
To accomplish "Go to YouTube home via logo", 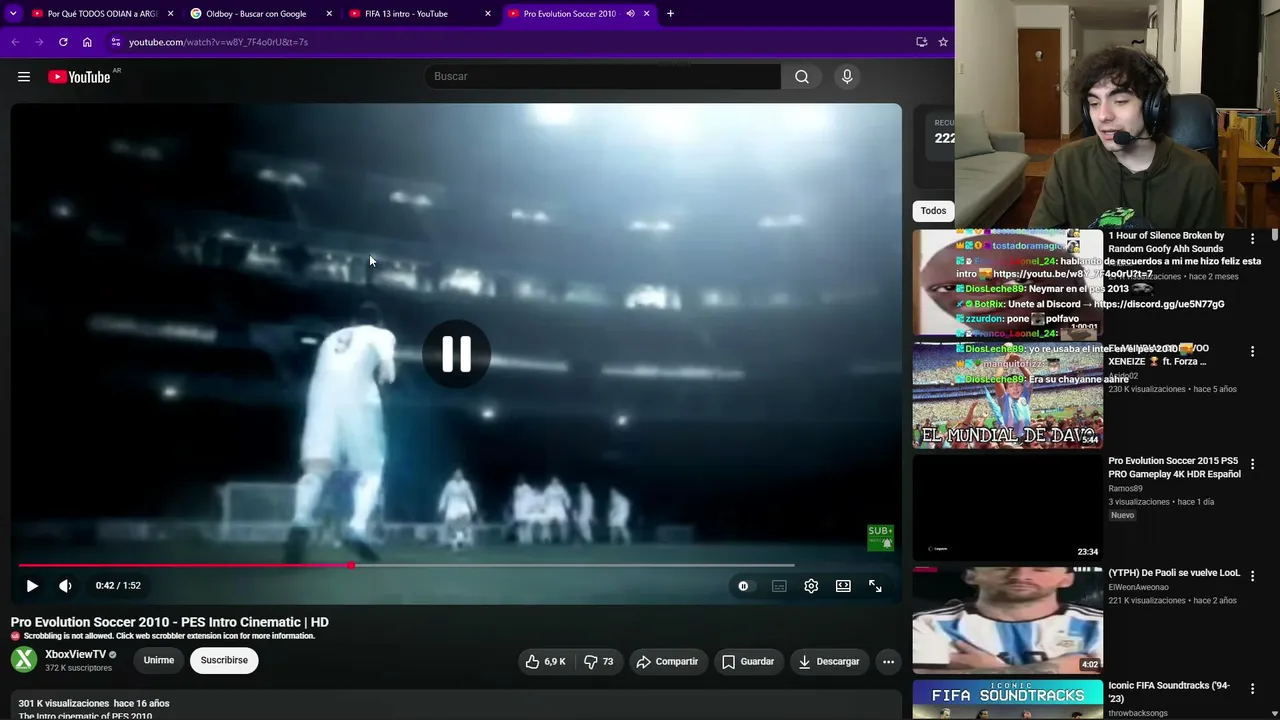I will click(x=79, y=77).
